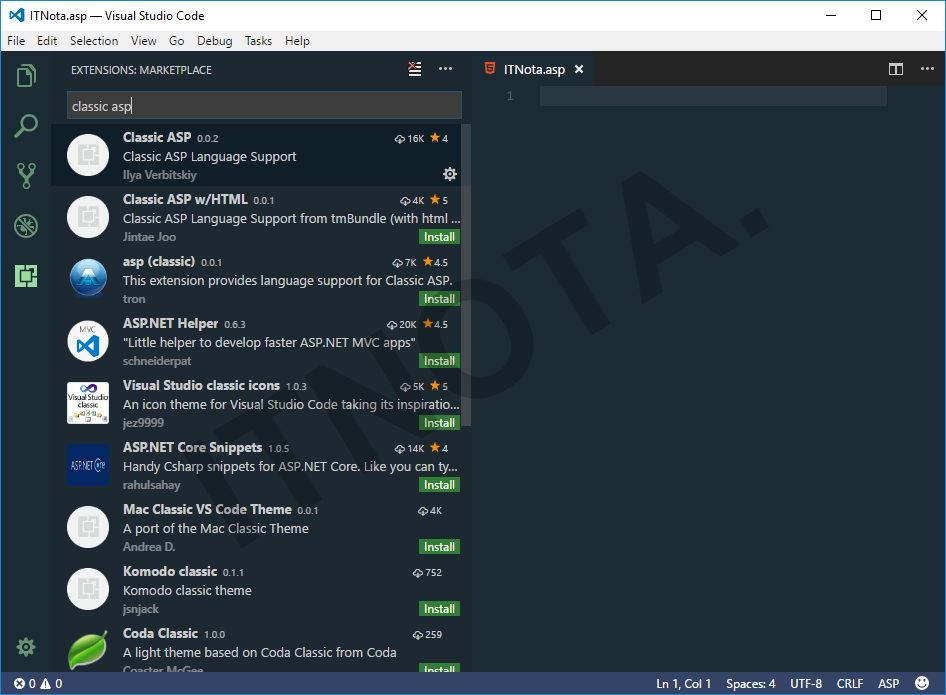
Task: Open extensions panel more actions ellipsis
Action: 446,69
